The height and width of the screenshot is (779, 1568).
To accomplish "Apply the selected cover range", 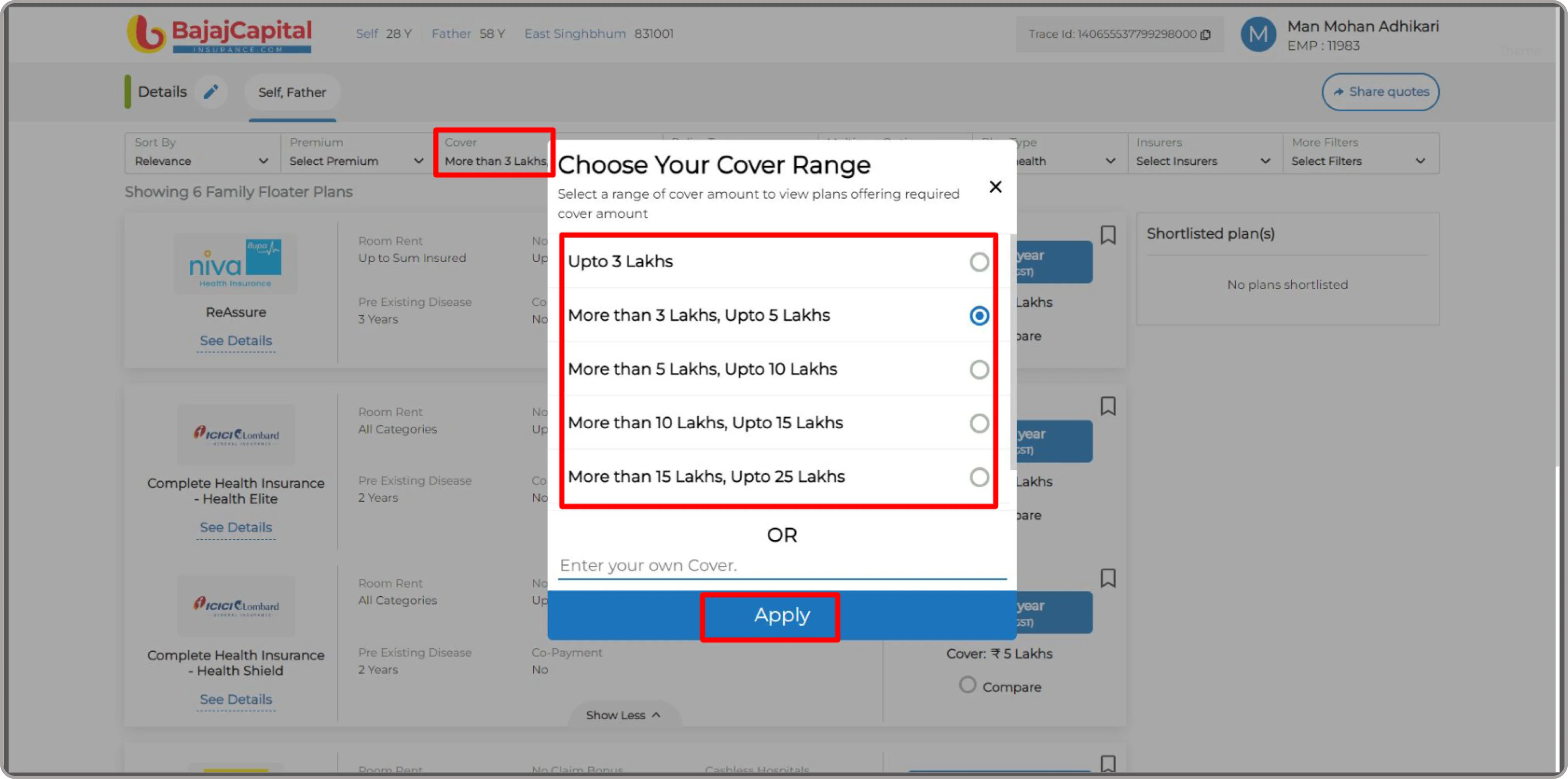I will pyautogui.click(x=782, y=615).
